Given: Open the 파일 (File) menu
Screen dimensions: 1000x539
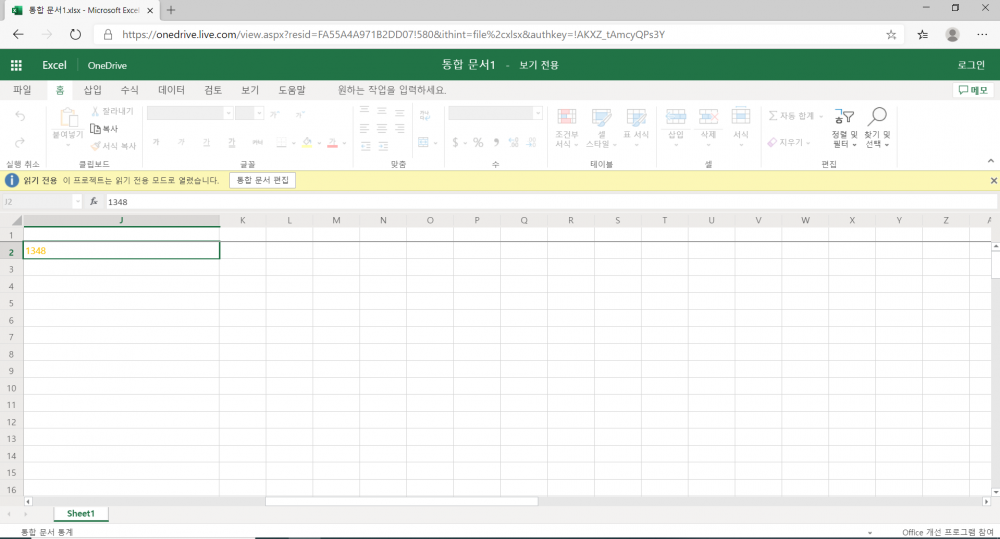Looking at the screenshot, I should (22, 90).
